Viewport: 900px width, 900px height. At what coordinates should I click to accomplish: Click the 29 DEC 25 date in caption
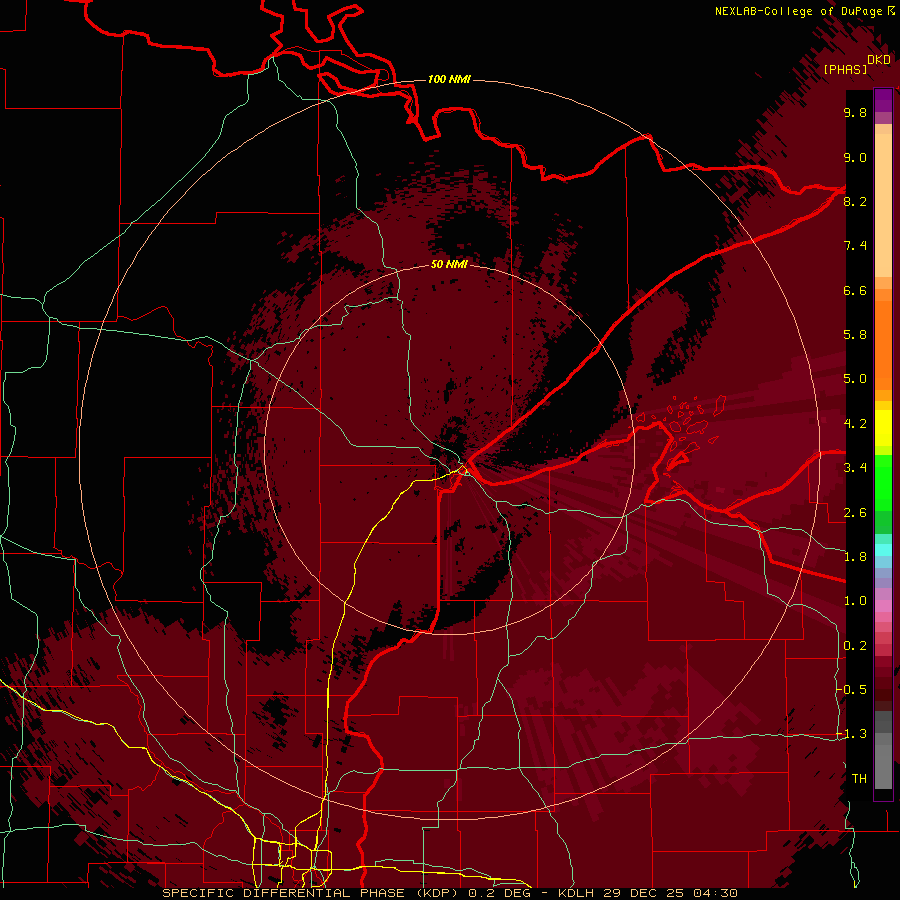coord(643,893)
